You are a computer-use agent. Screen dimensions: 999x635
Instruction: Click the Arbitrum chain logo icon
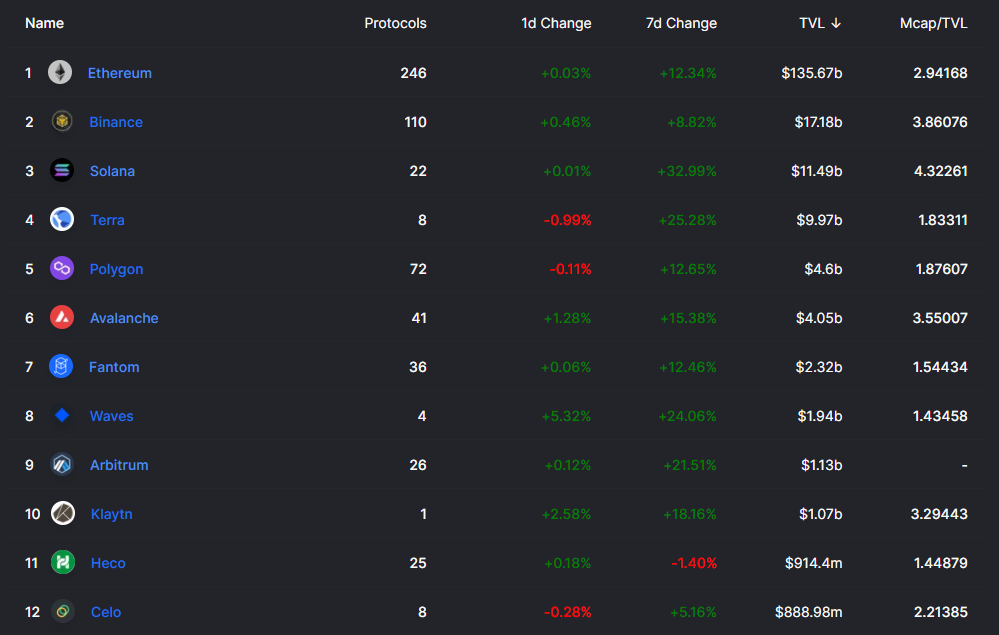(62, 465)
